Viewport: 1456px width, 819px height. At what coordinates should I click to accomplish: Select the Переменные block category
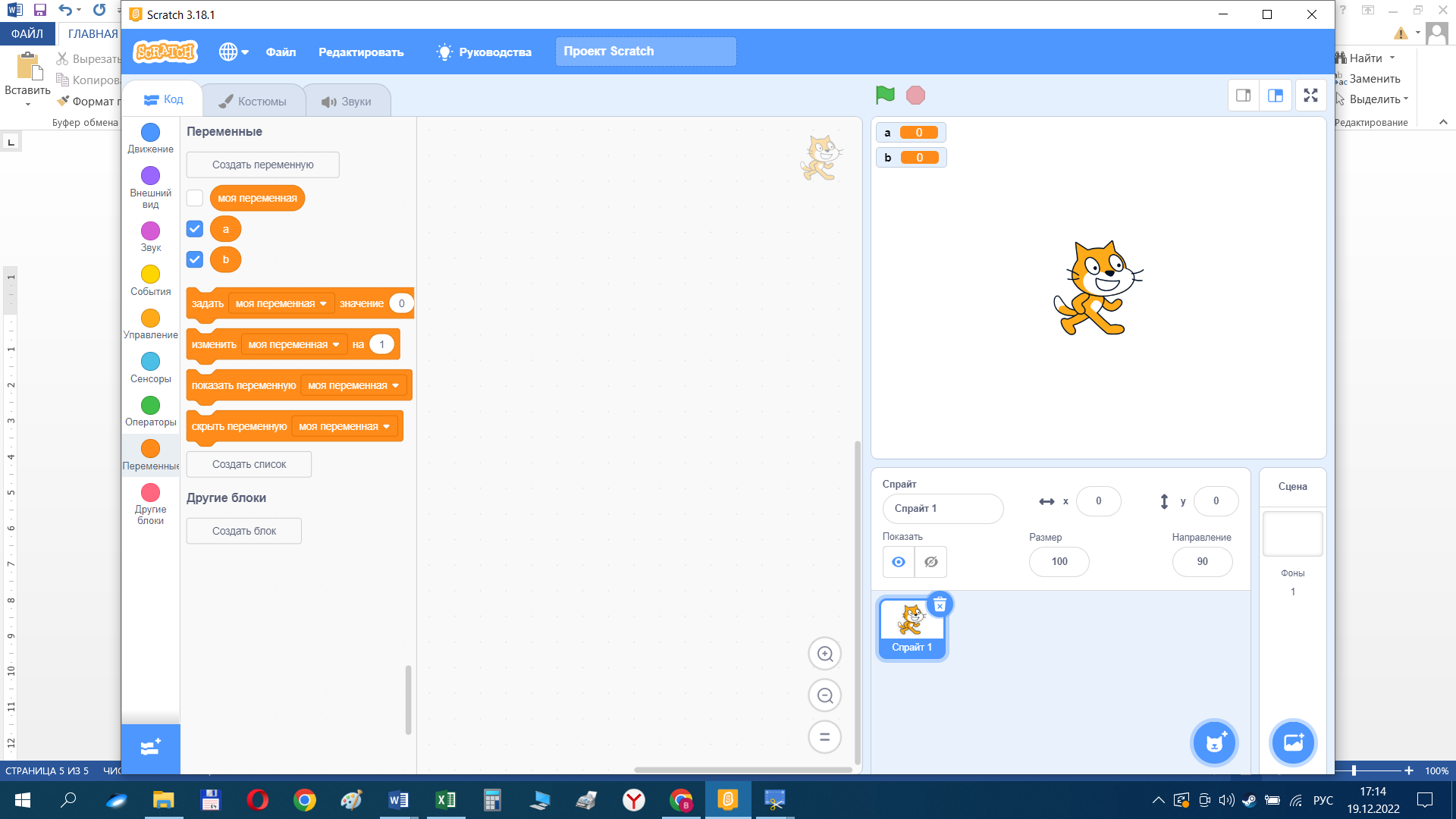coord(150,455)
